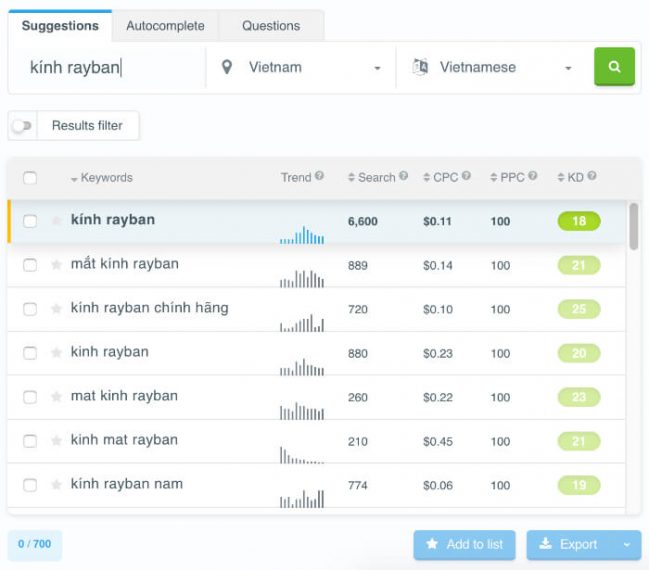Click the Trend column help icon
This screenshot has width=649, height=570.
pyautogui.click(x=319, y=176)
